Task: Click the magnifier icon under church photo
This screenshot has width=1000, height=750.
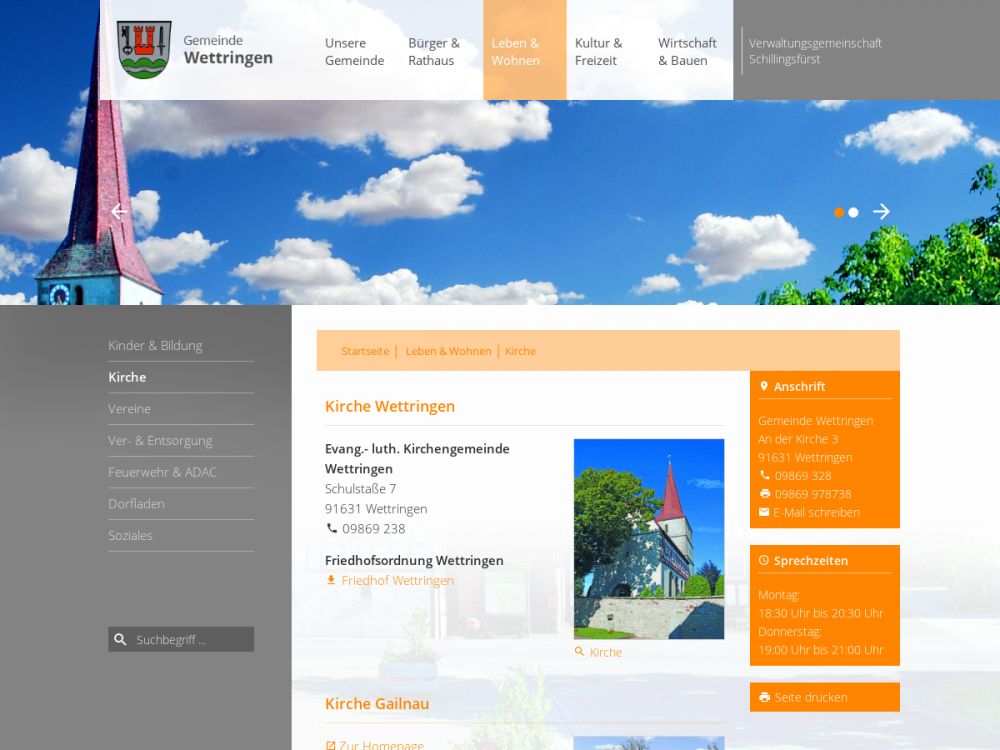Action: (x=579, y=652)
